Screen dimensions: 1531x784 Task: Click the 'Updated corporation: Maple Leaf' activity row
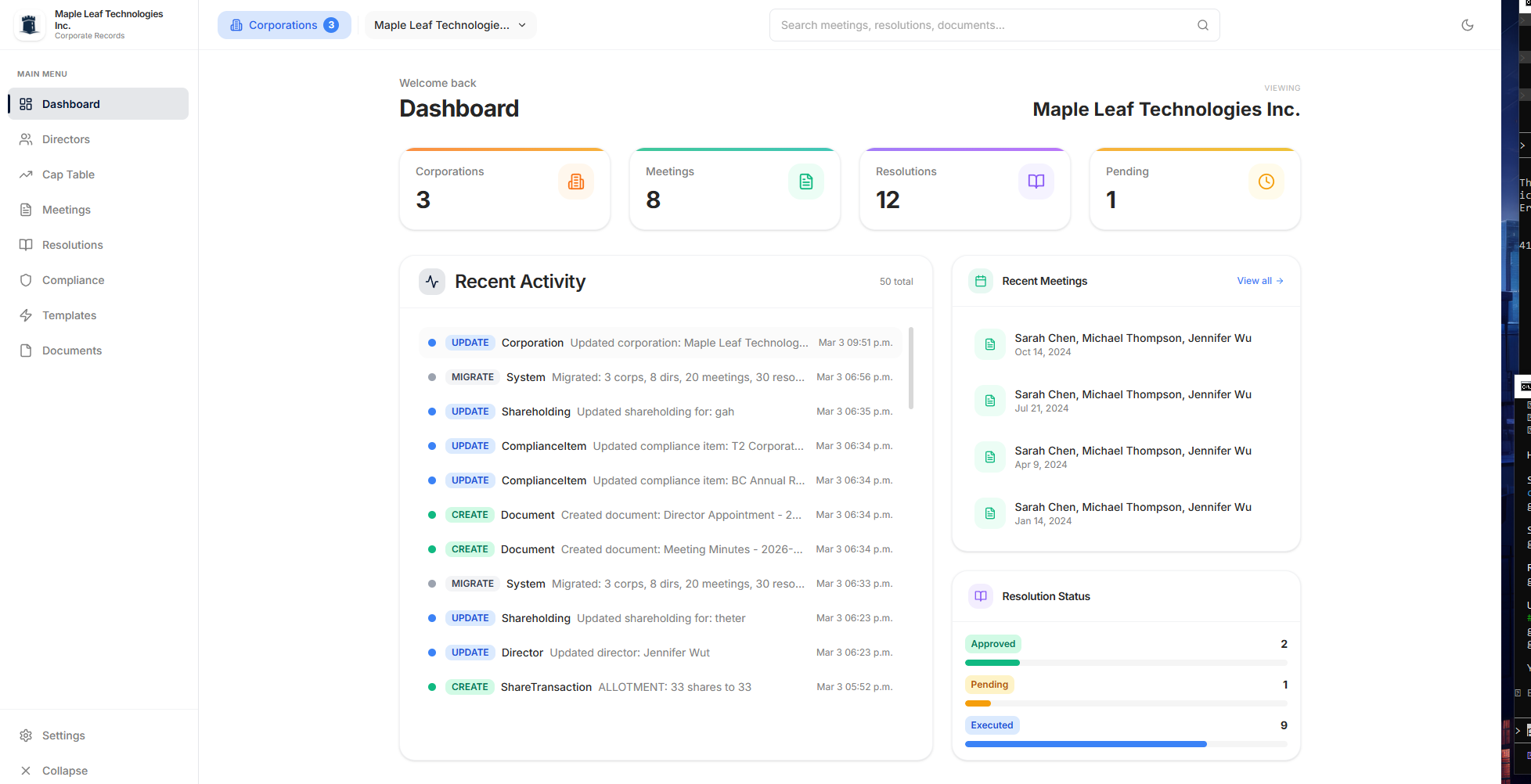(x=661, y=343)
